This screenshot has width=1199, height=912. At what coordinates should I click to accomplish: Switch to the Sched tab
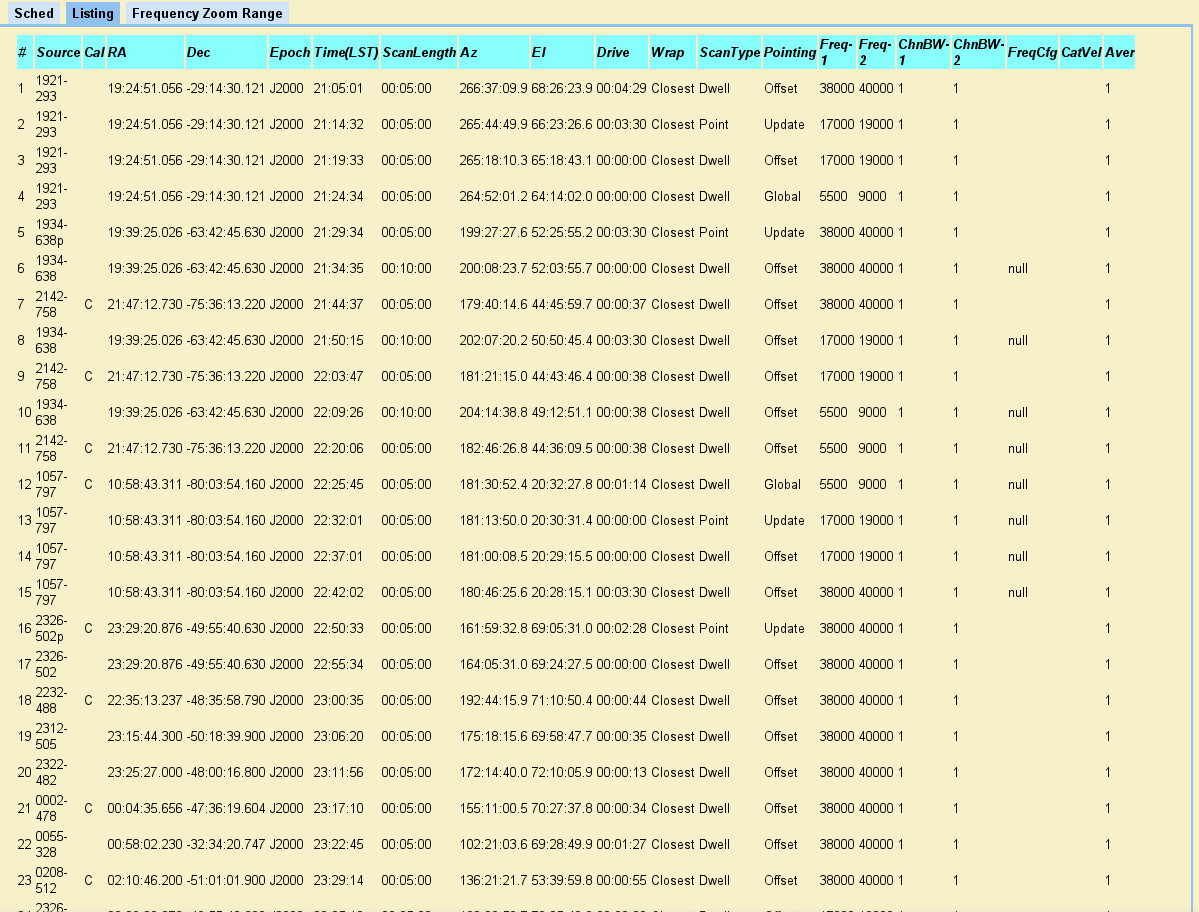coord(34,14)
